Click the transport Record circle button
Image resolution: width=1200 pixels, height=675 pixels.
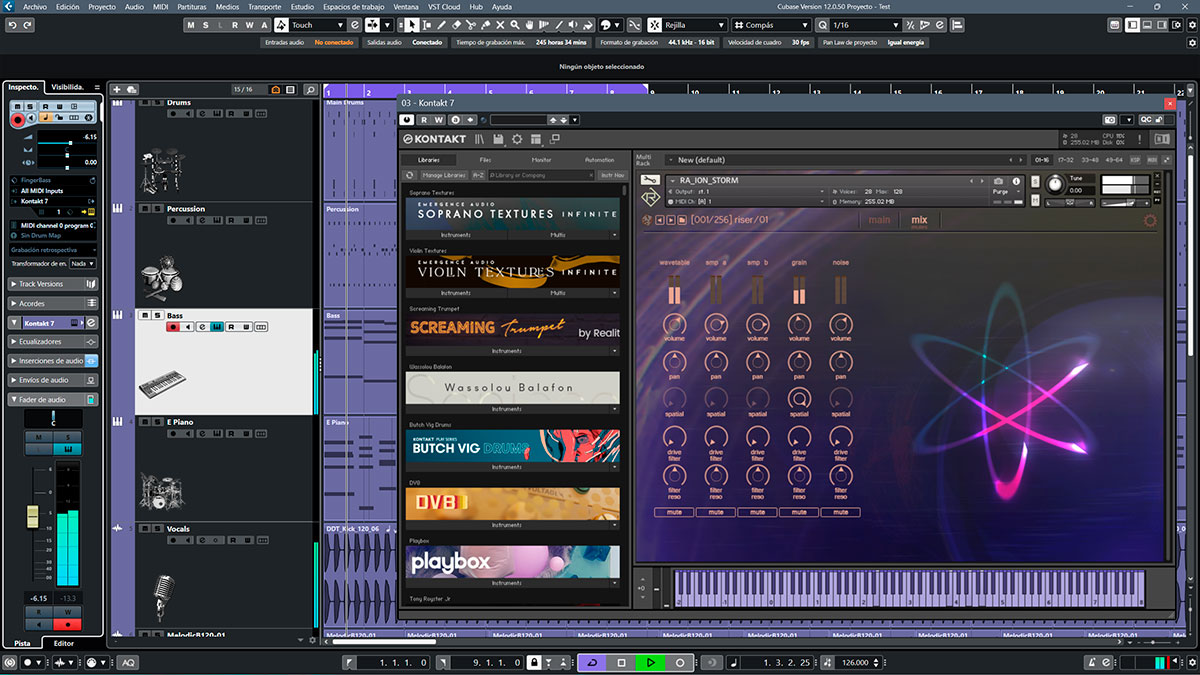click(x=680, y=662)
